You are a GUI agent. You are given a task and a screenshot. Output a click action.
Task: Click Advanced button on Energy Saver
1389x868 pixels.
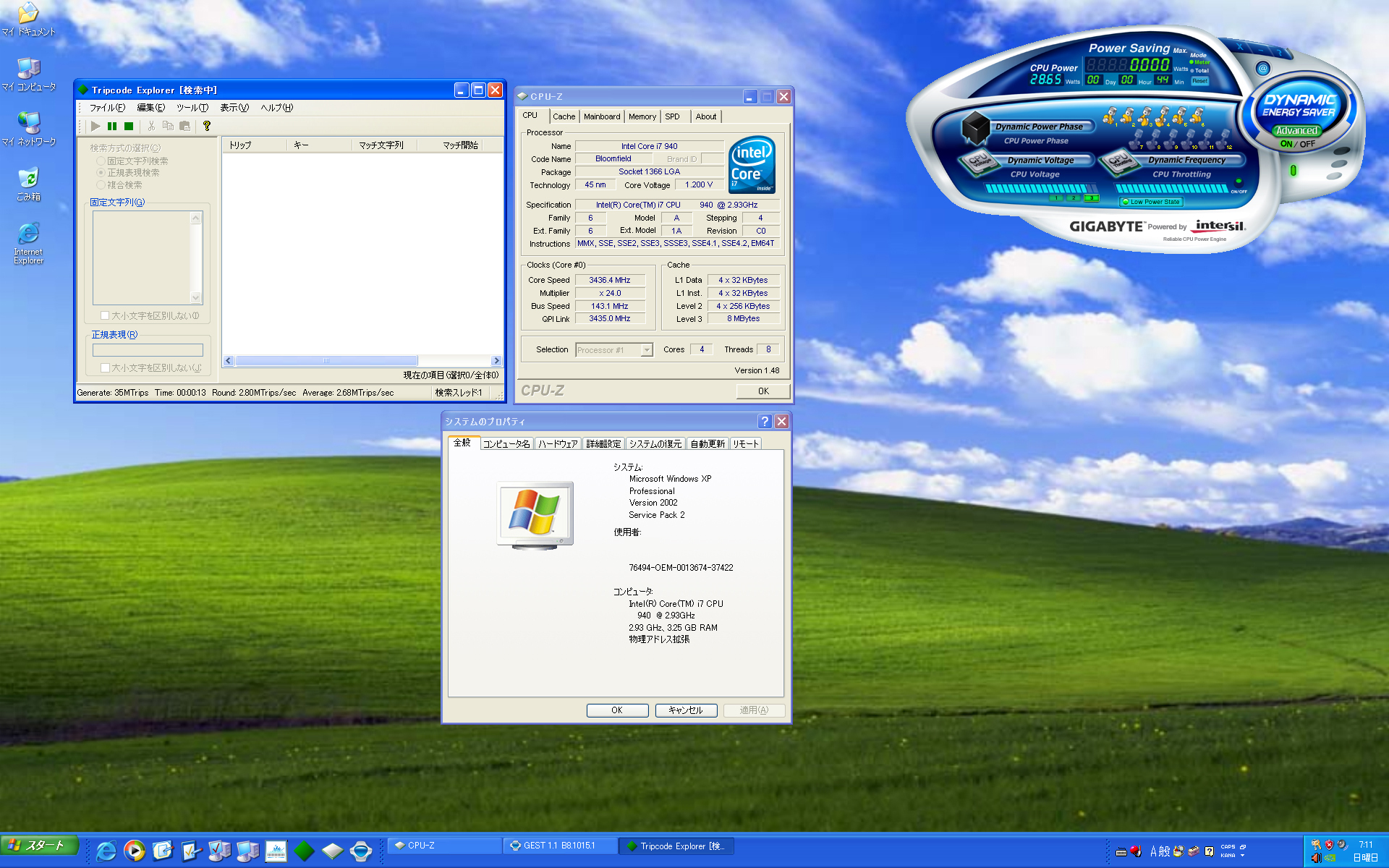point(1296,131)
